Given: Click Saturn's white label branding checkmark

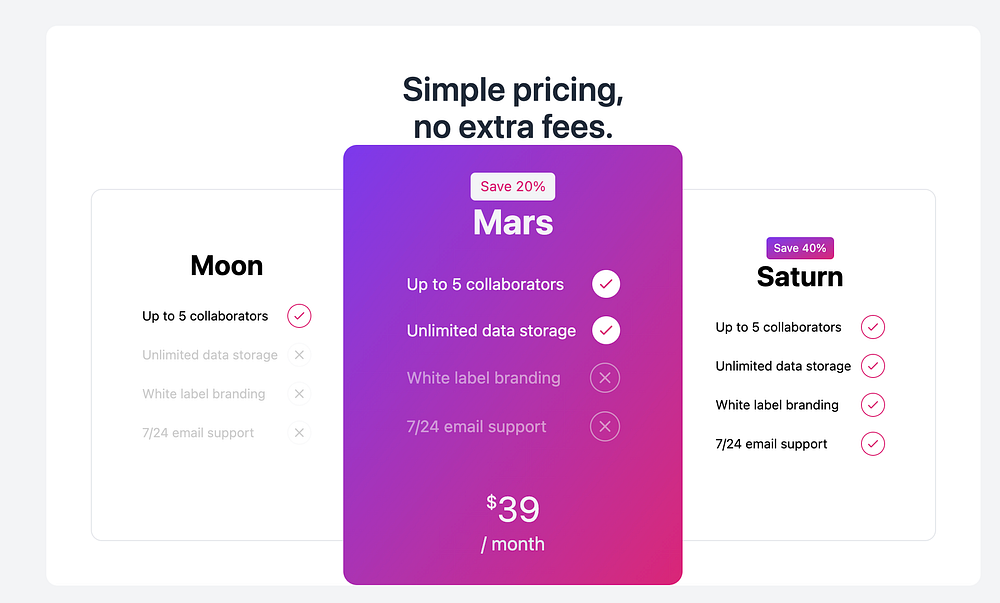Looking at the screenshot, I should pyautogui.click(x=873, y=405).
